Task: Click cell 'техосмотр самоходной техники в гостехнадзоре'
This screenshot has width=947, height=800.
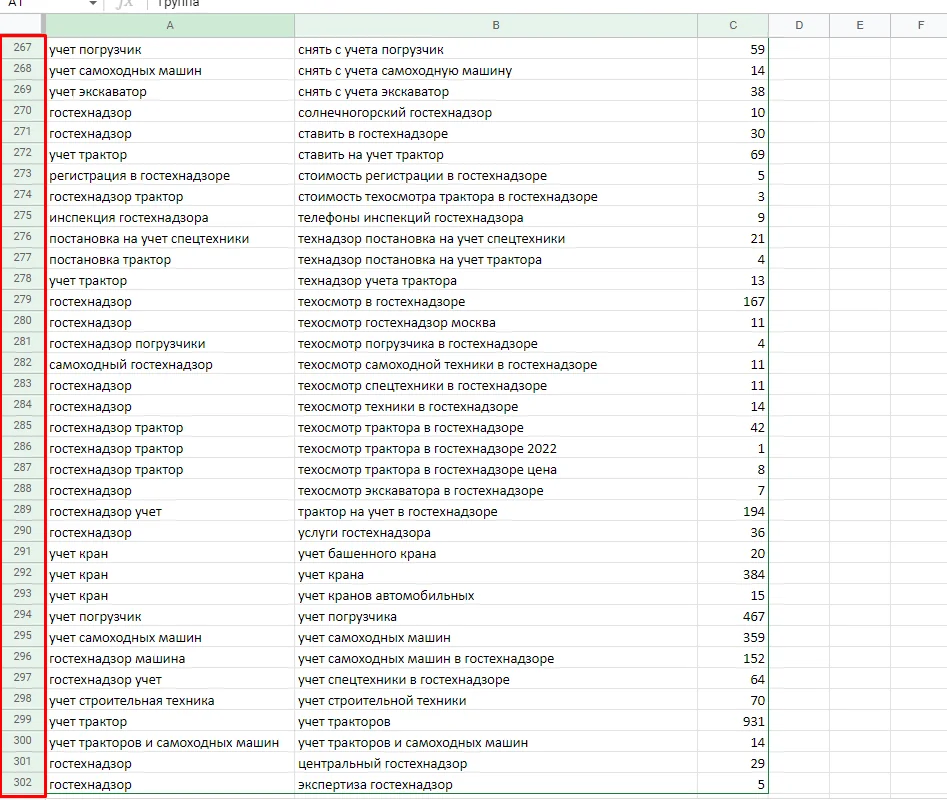Action: pos(496,365)
